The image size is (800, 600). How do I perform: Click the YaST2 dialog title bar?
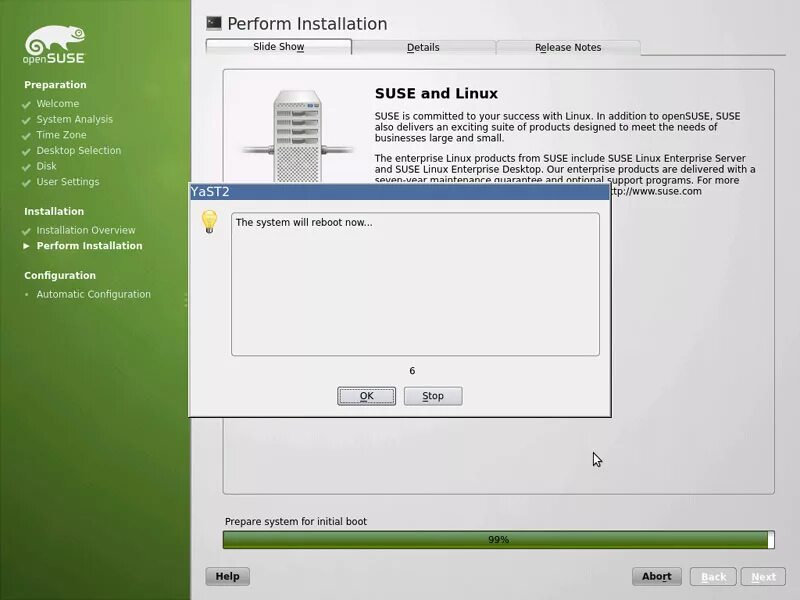(399, 192)
